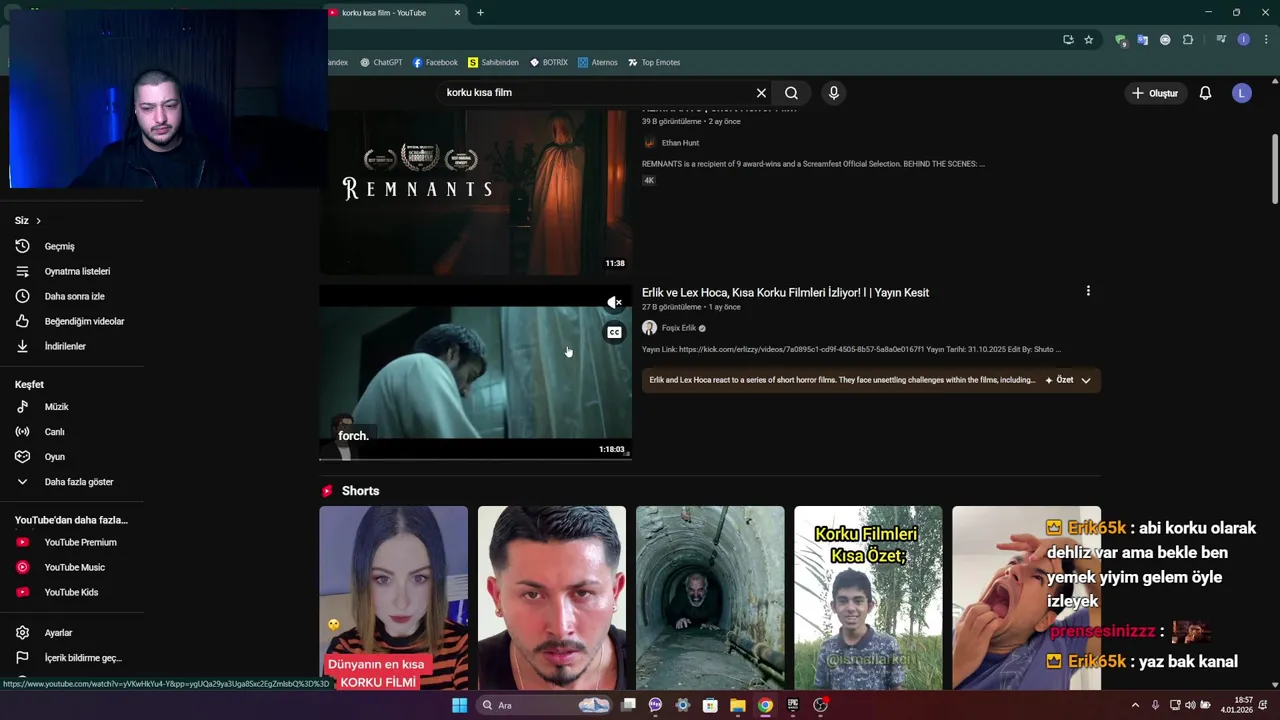Open the tunnel crawling man short
This screenshot has height=720, width=1280.
coord(710,597)
